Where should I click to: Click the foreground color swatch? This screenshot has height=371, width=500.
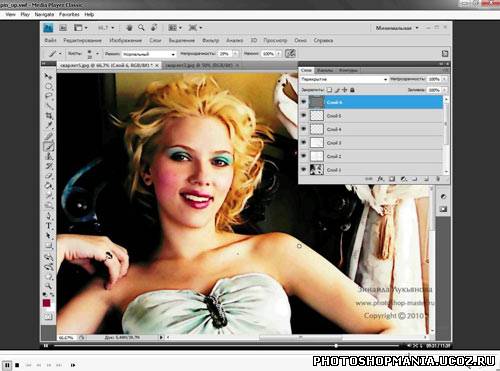point(46,303)
